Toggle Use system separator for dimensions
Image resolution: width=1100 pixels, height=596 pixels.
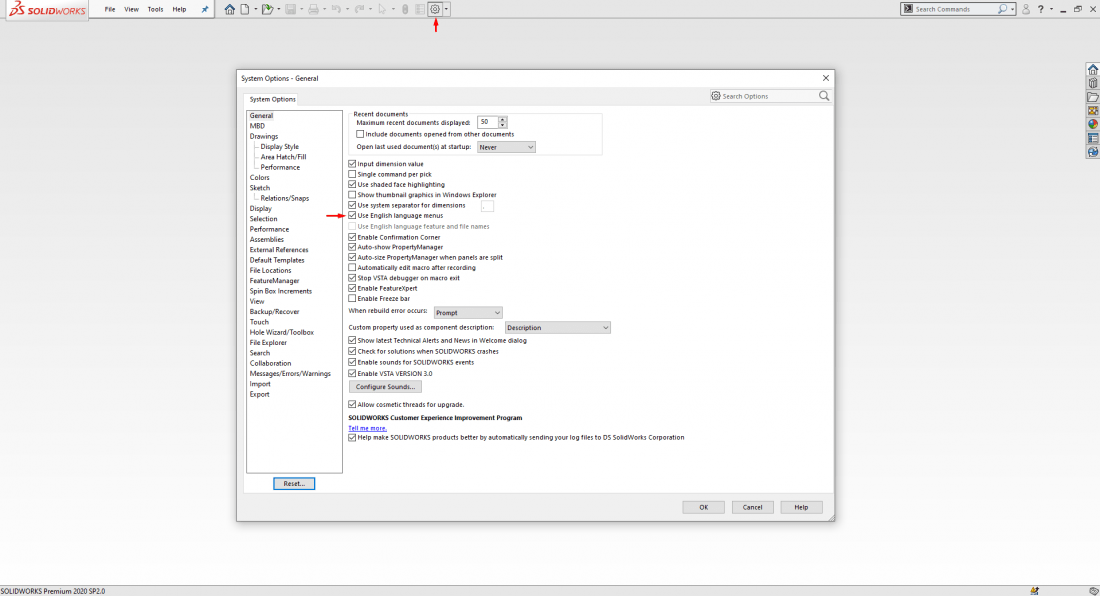pyautogui.click(x=352, y=205)
